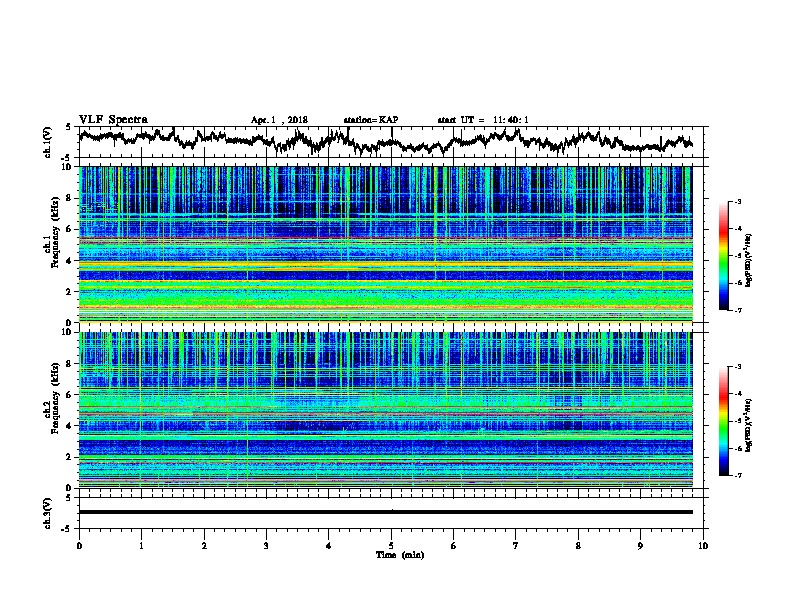Click the log(PSD) label beside ch.2 color bar

pyautogui.click(x=749, y=425)
